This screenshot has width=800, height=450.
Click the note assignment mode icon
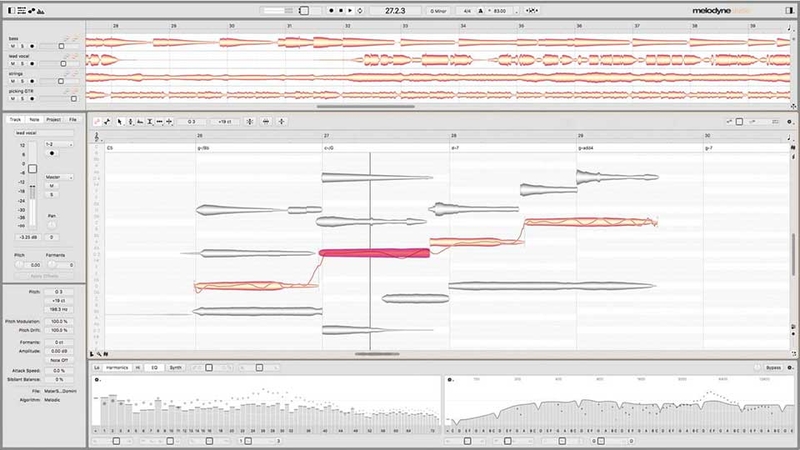point(107,121)
